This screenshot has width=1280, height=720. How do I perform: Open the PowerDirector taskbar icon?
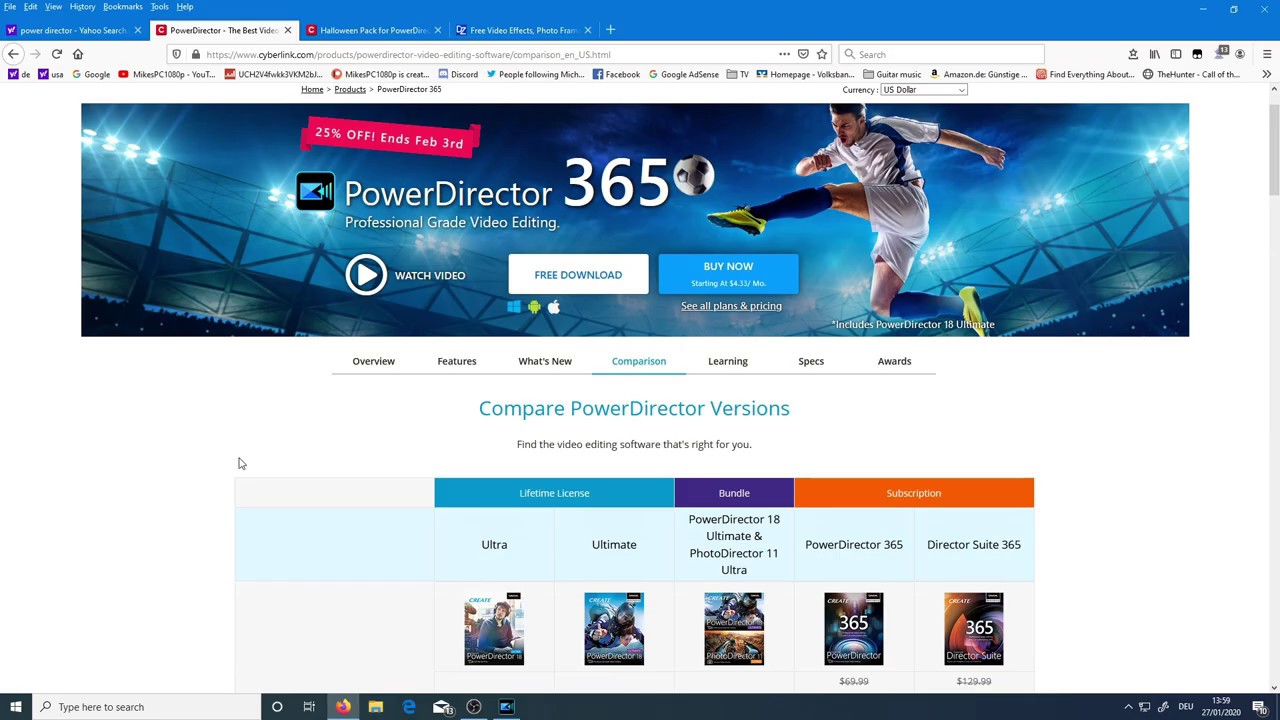pos(507,707)
